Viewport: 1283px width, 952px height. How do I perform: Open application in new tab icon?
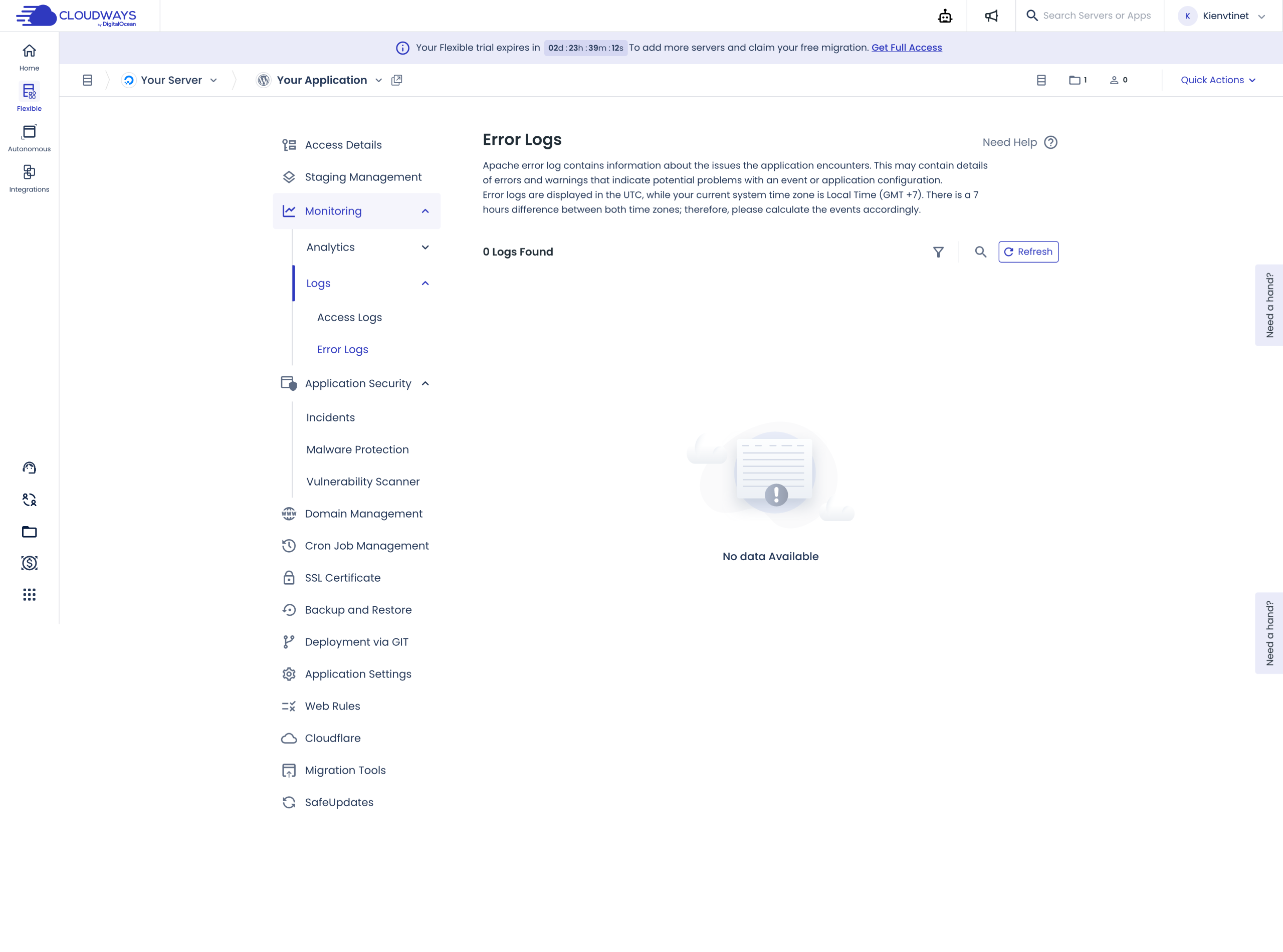coord(396,80)
